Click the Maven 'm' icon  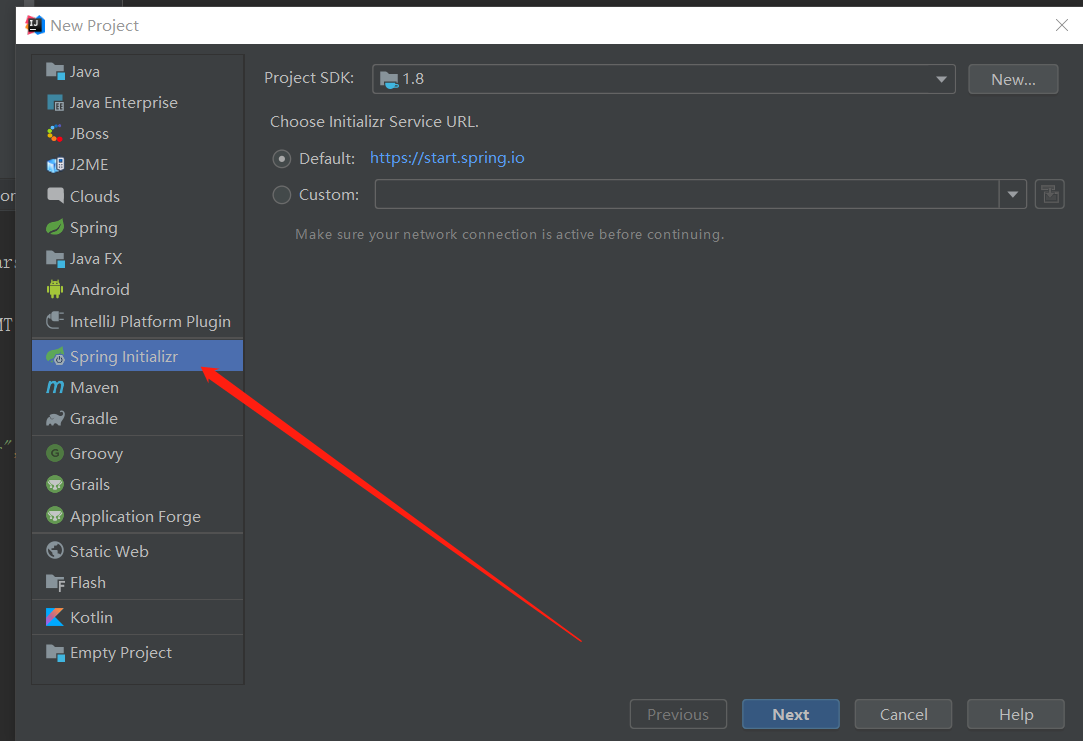tap(55, 387)
